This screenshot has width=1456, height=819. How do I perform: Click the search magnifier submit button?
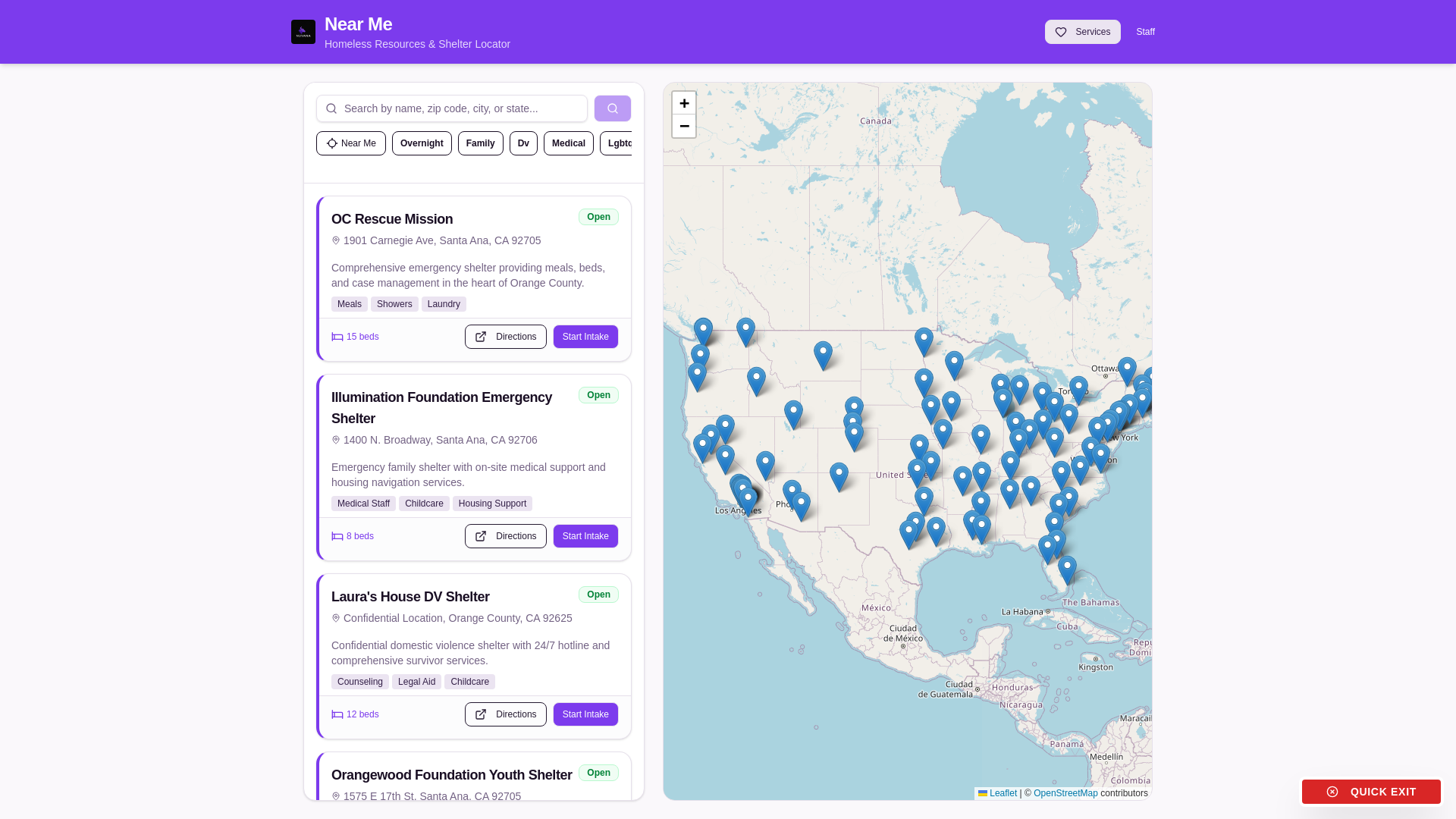[613, 108]
